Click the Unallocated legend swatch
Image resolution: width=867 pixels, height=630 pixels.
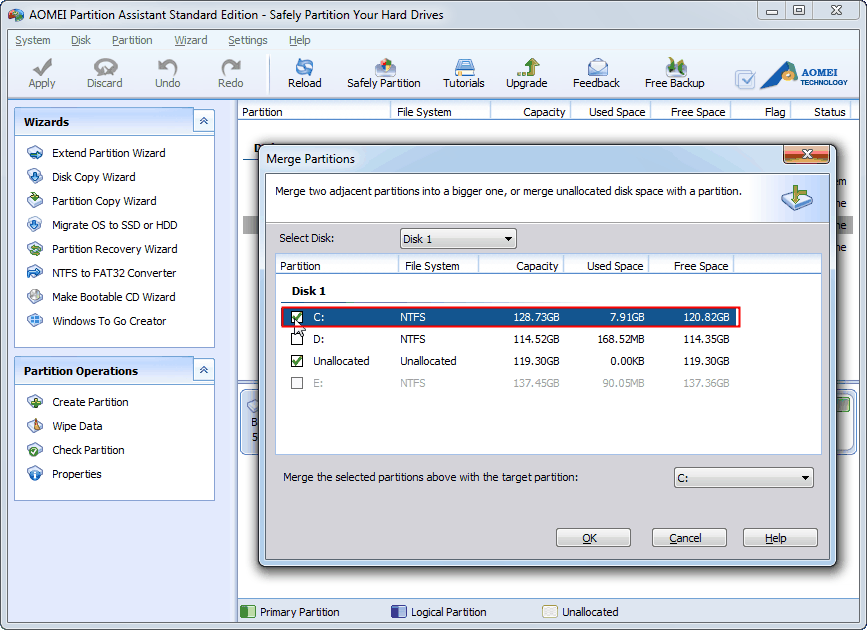(x=550, y=612)
